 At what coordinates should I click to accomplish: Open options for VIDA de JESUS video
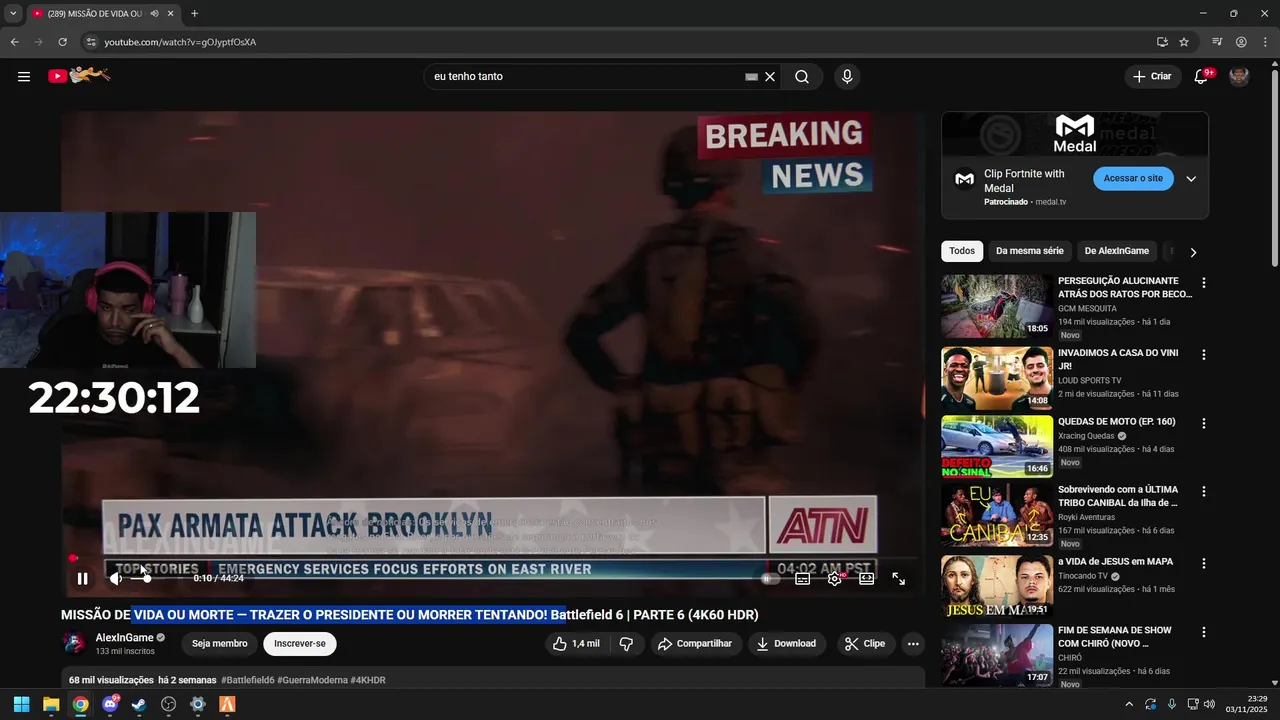tap(1204, 563)
